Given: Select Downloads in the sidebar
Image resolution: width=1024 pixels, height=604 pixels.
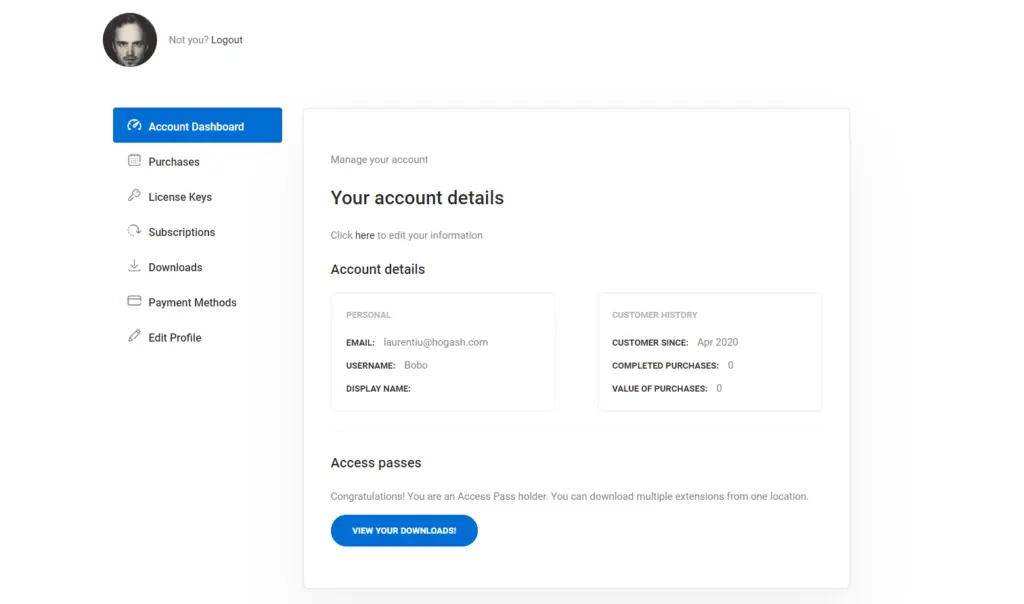Looking at the screenshot, I should (197, 267).
